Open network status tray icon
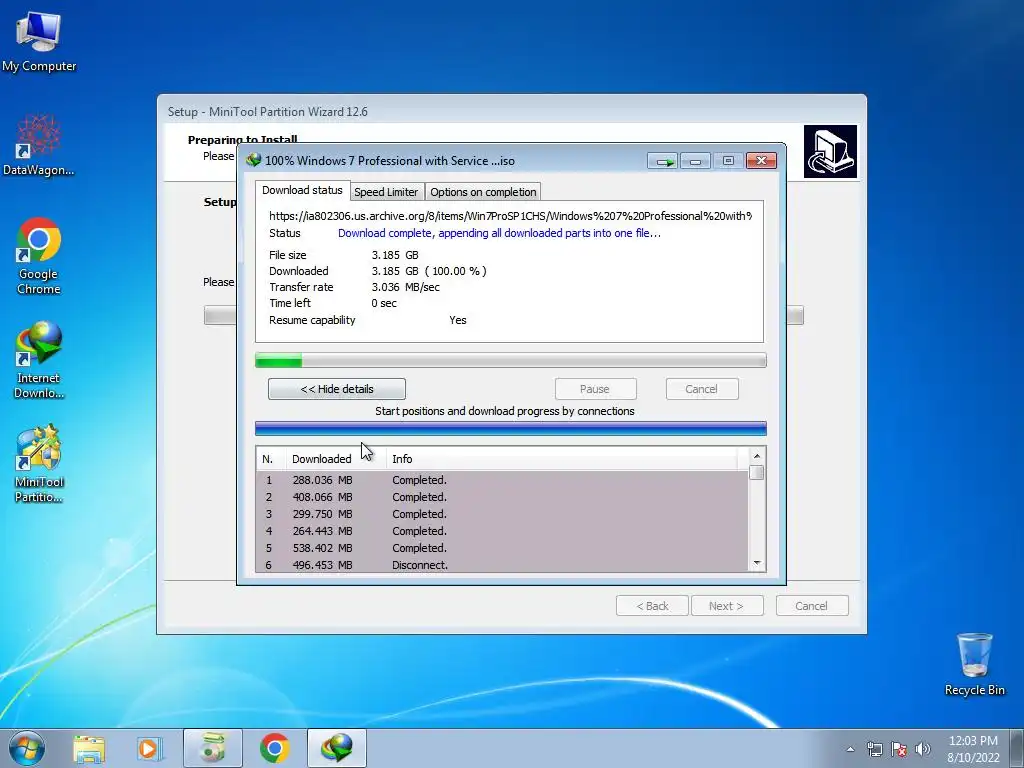The height and width of the screenshot is (768, 1024). click(x=874, y=749)
